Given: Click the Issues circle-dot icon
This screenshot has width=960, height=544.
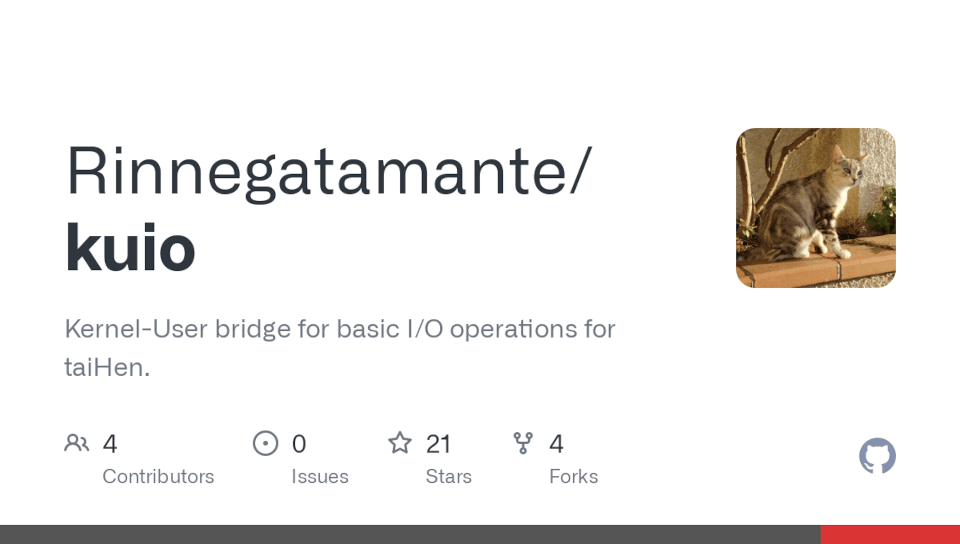Looking at the screenshot, I should [265, 443].
